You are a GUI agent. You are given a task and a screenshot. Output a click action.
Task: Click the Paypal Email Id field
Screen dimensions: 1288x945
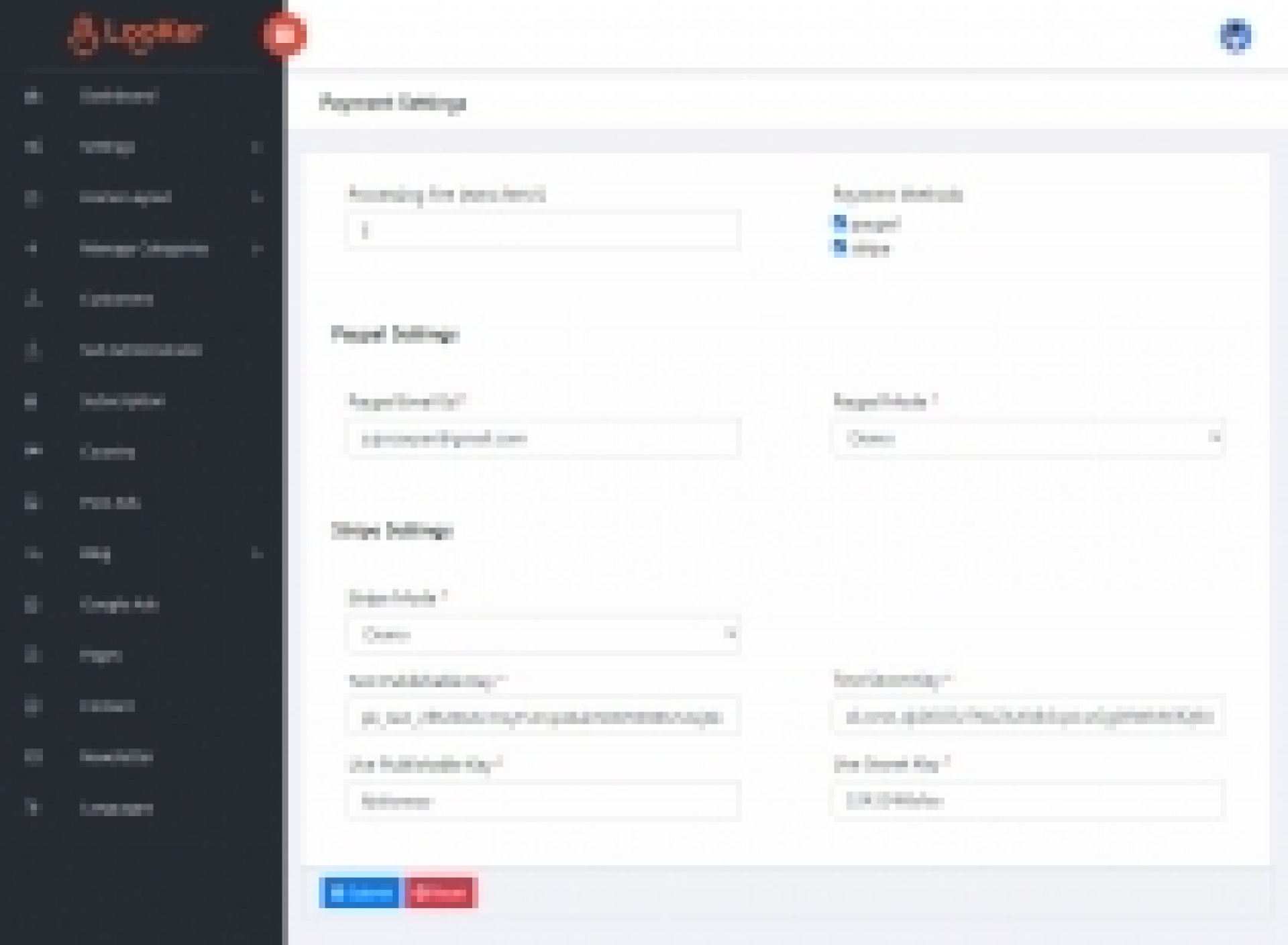tap(543, 438)
